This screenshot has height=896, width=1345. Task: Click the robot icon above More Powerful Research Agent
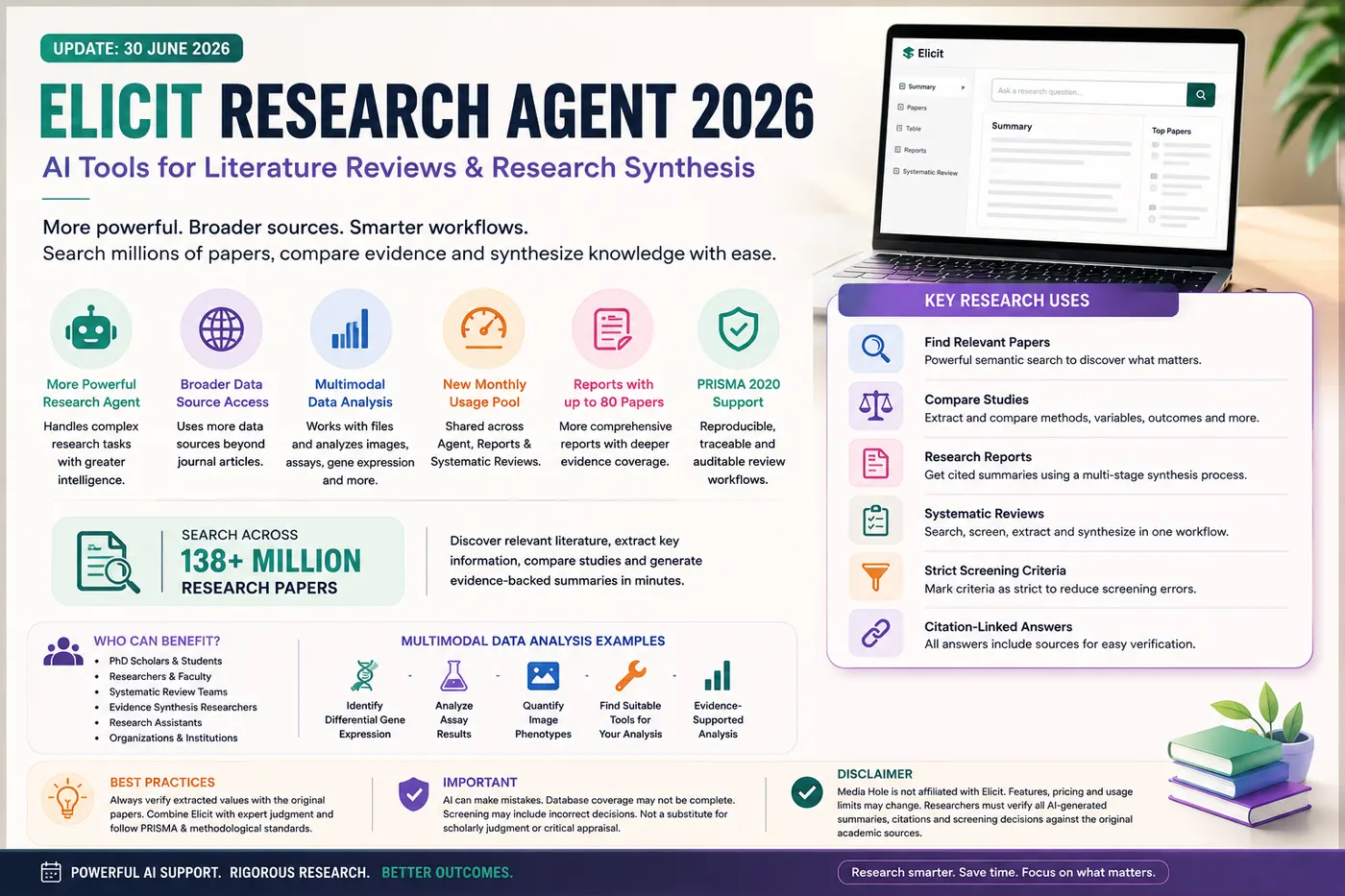(91, 329)
